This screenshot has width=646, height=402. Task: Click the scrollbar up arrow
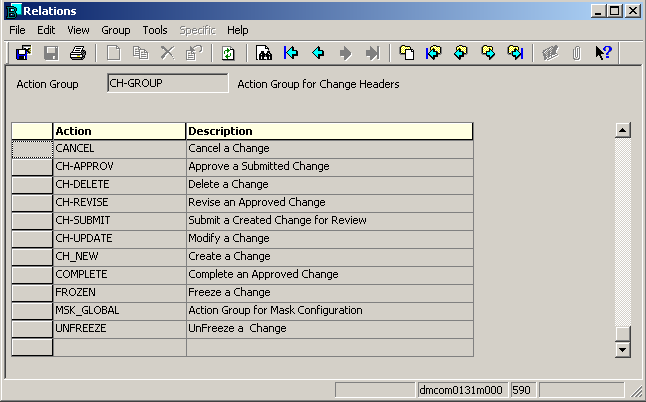[x=622, y=131]
